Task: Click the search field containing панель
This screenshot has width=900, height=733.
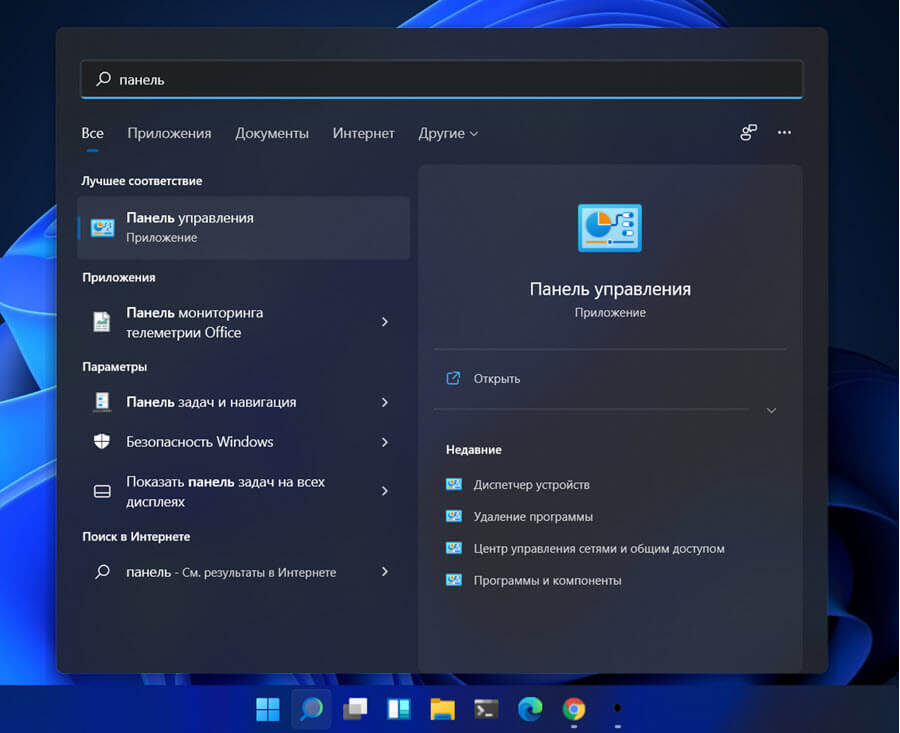Action: point(441,79)
